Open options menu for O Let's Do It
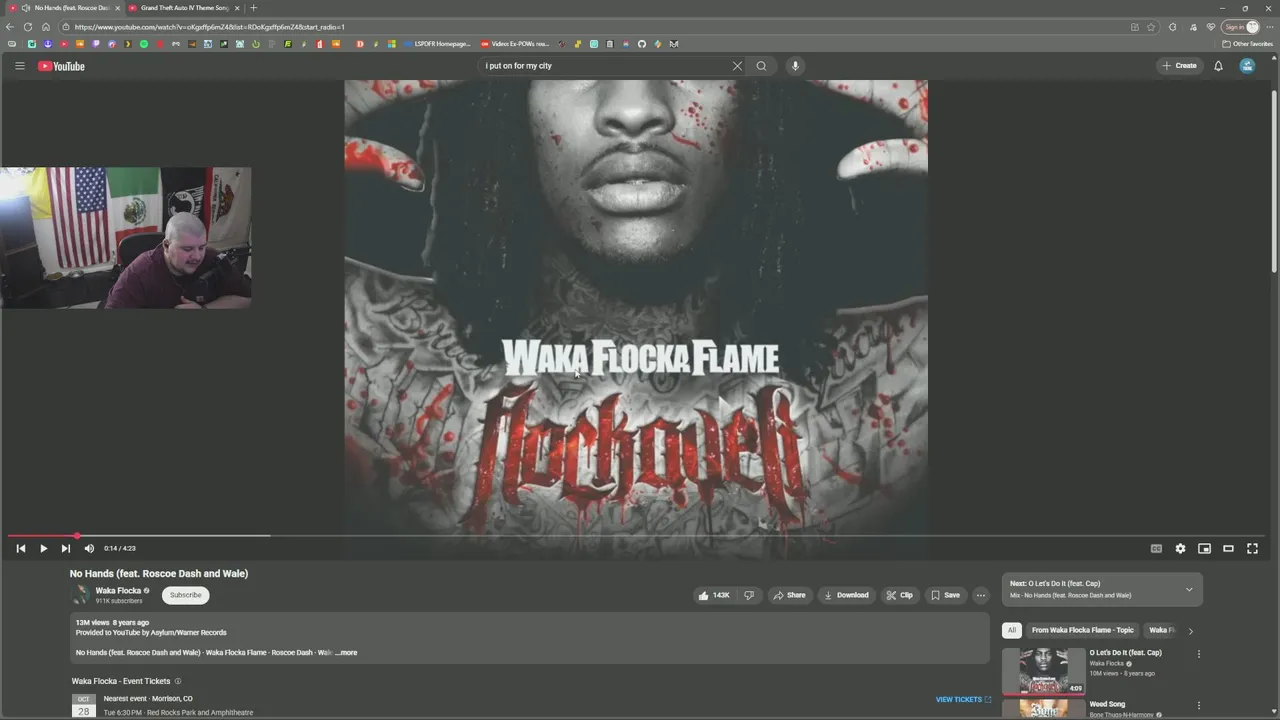 point(1199,654)
